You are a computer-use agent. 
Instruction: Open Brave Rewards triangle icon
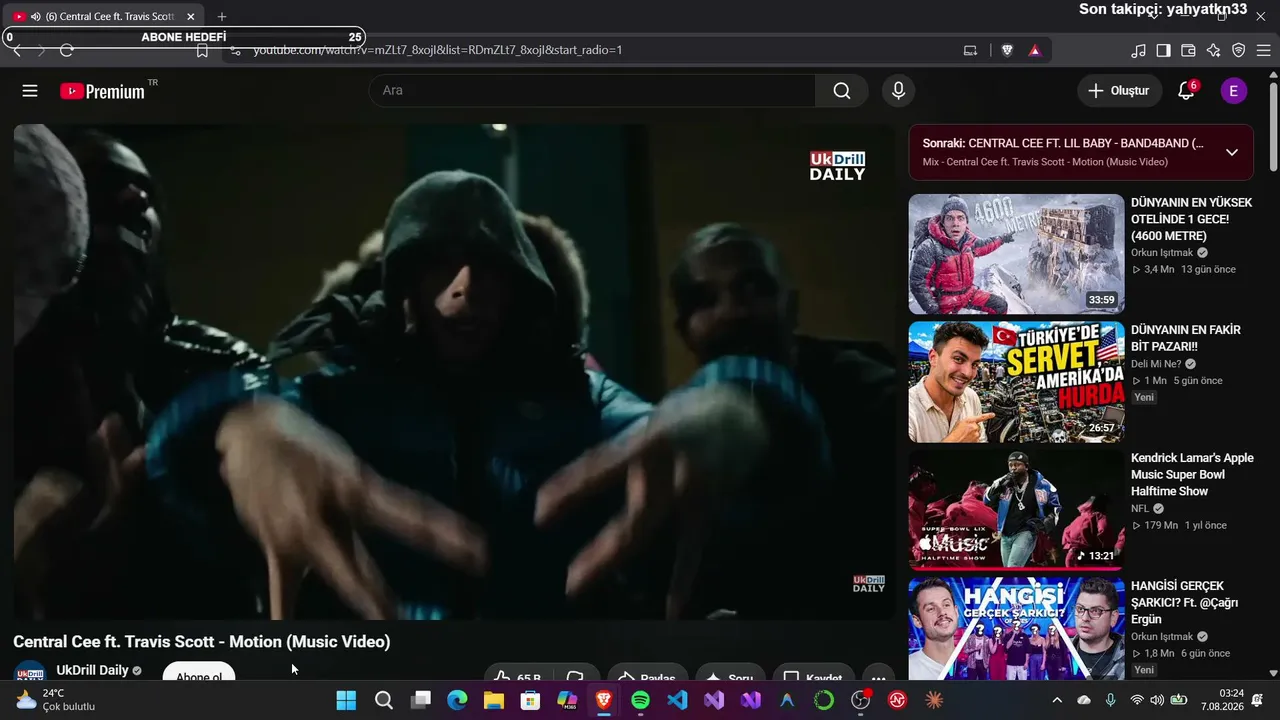point(1034,50)
